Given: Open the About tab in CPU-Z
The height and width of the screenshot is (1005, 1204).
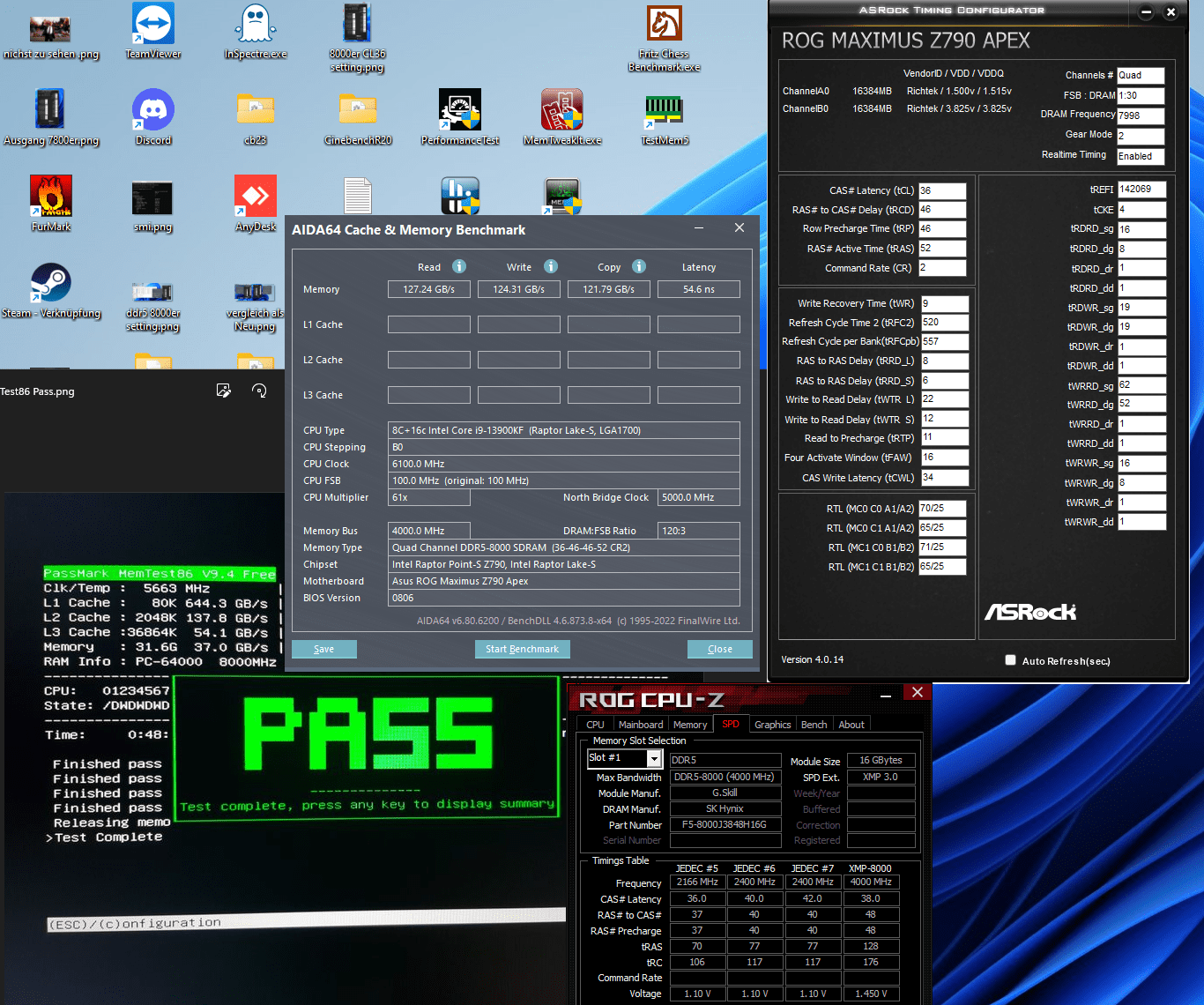Looking at the screenshot, I should click(851, 725).
